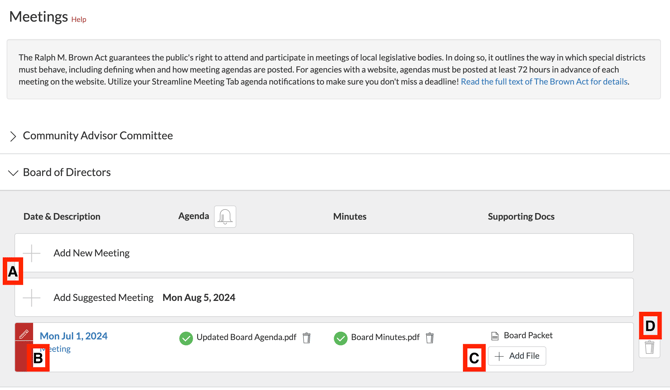
Task: Click green checkmark beside Board Minutes.pdf
Action: point(341,338)
